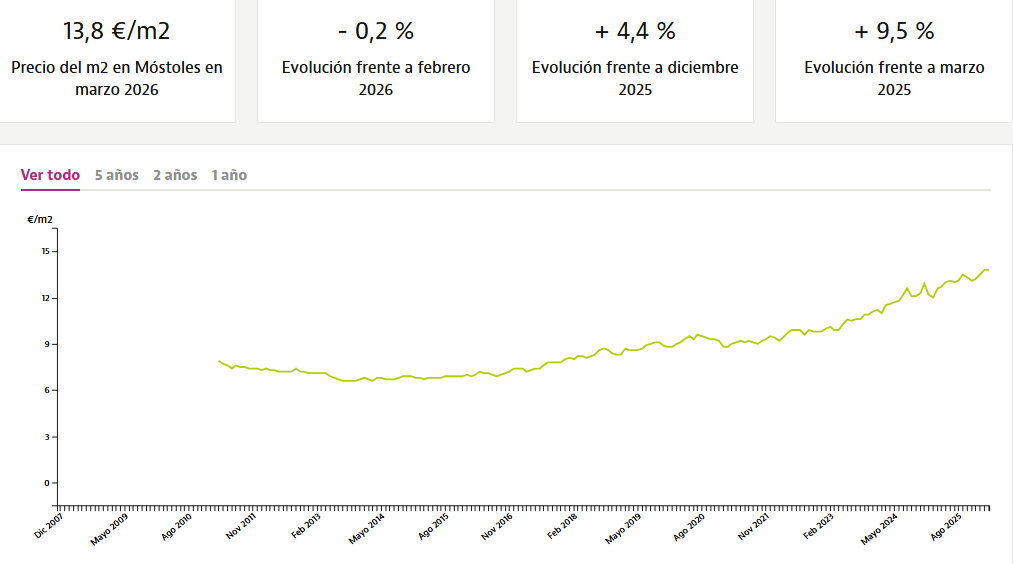
Task: Click the 13,8 €/m2 price value
Action: click(117, 31)
